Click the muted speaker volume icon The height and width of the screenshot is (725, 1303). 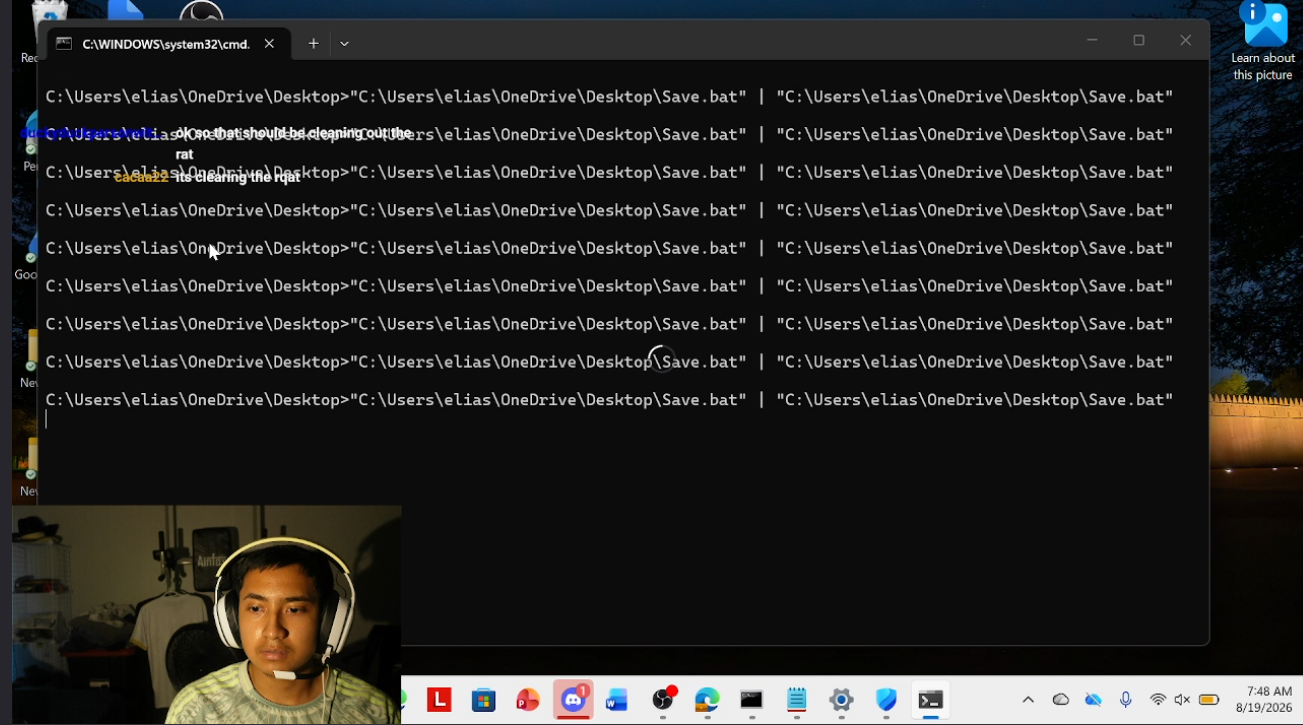[1182, 700]
